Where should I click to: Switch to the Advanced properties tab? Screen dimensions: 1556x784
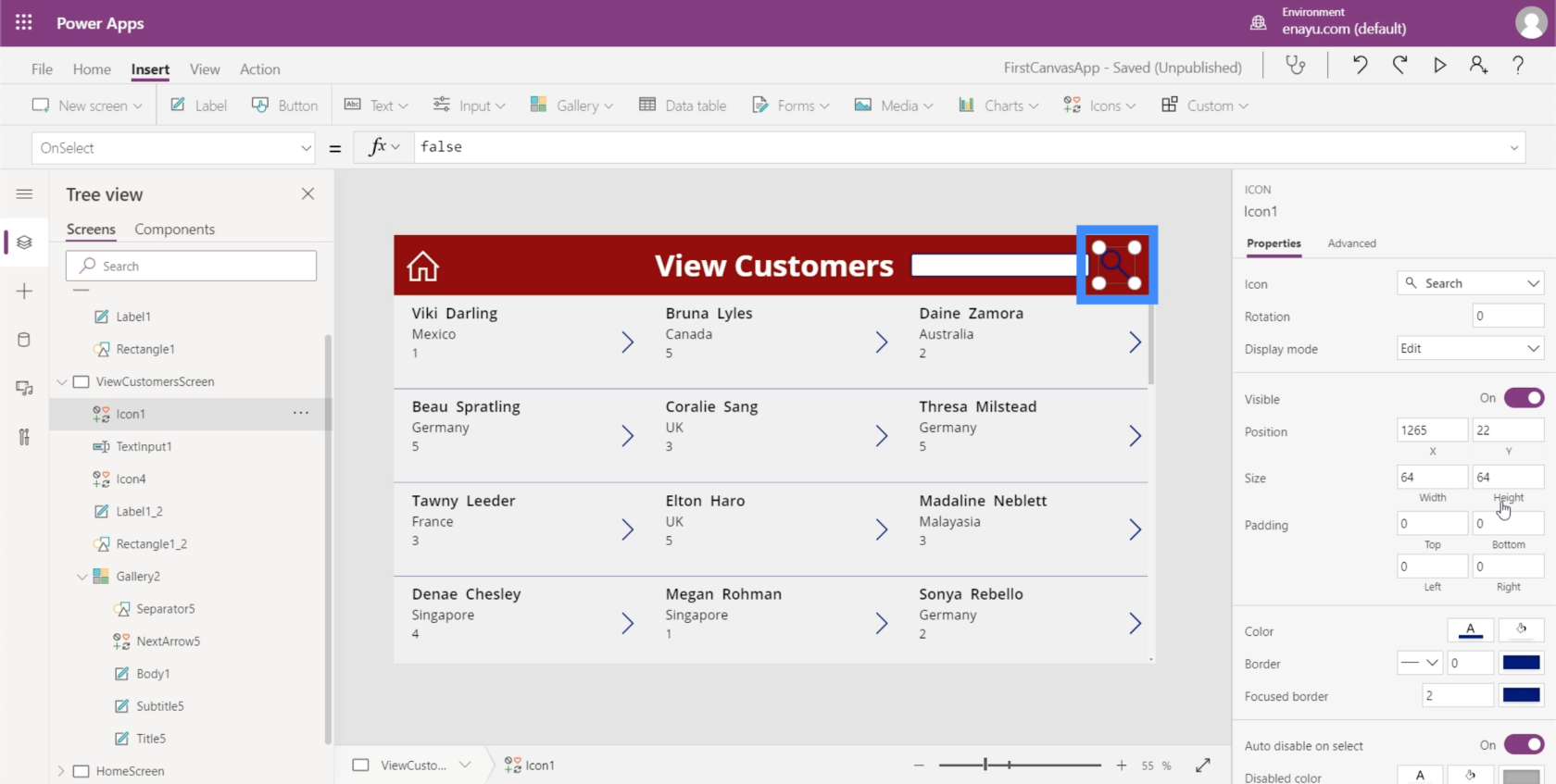point(1351,243)
